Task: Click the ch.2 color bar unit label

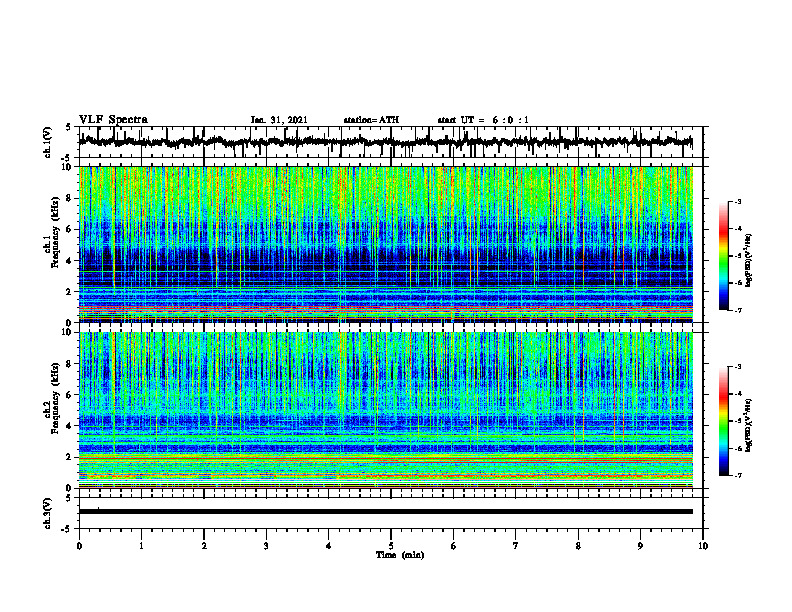Action: coord(748,426)
